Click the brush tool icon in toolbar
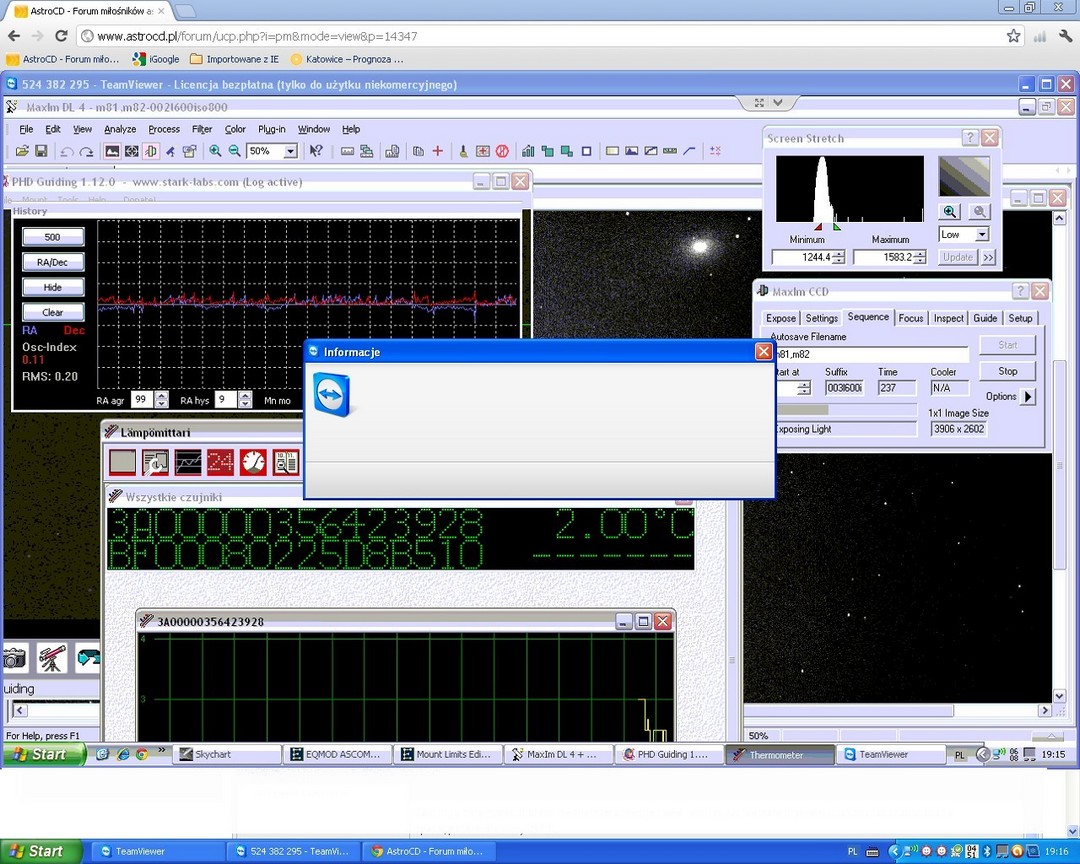 tap(464, 151)
